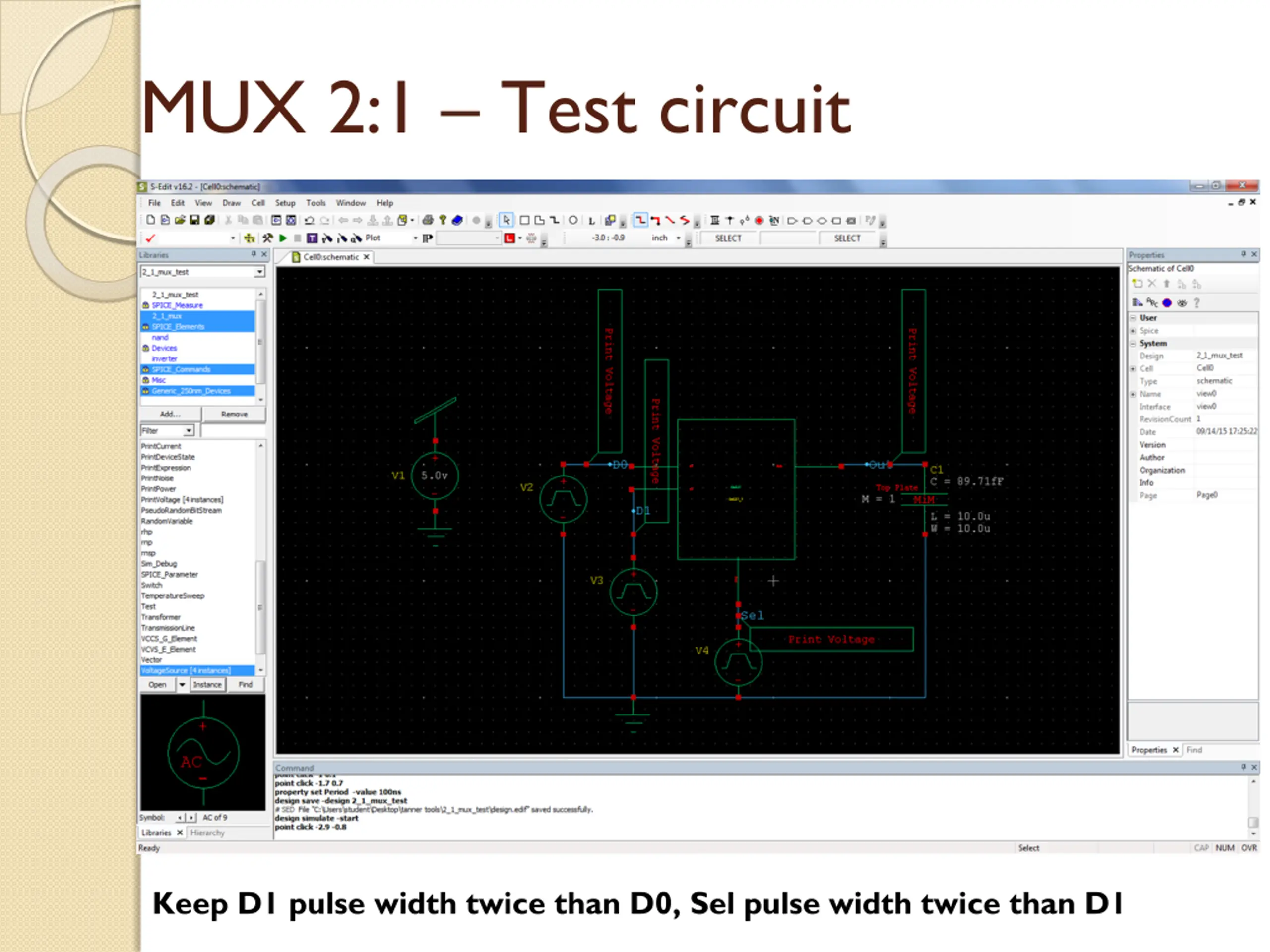Open the File menu
The image size is (1270, 952).
pos(154,203)
